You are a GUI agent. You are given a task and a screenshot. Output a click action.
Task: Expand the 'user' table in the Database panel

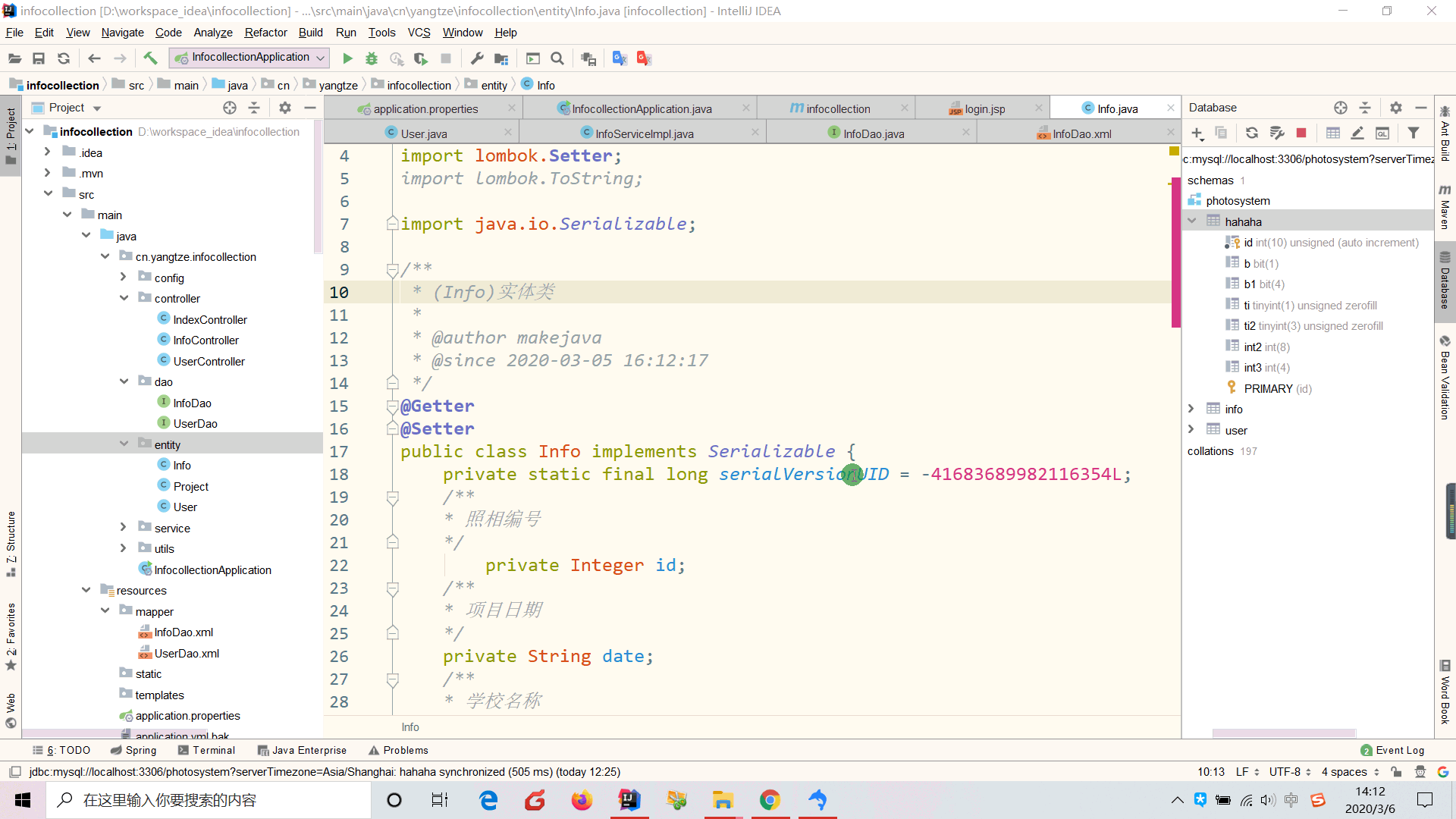pyautogui.click(x=1192, y=430)
